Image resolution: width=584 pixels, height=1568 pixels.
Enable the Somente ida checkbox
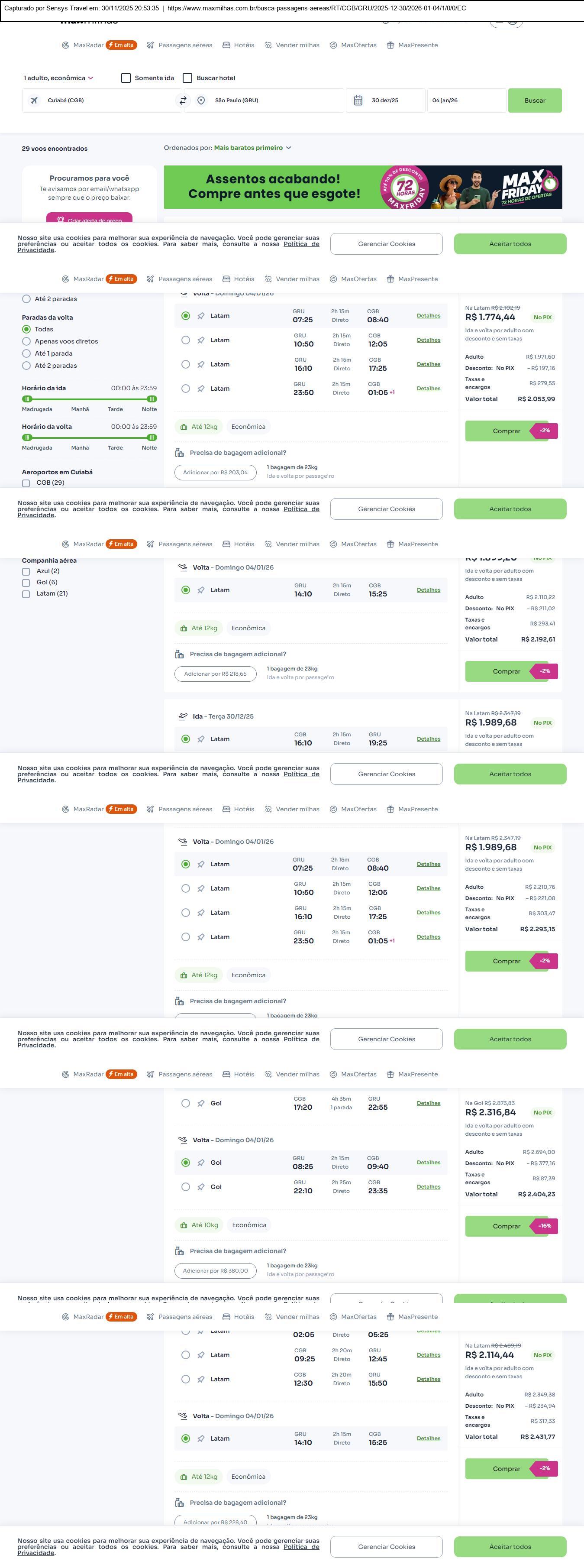126,78
